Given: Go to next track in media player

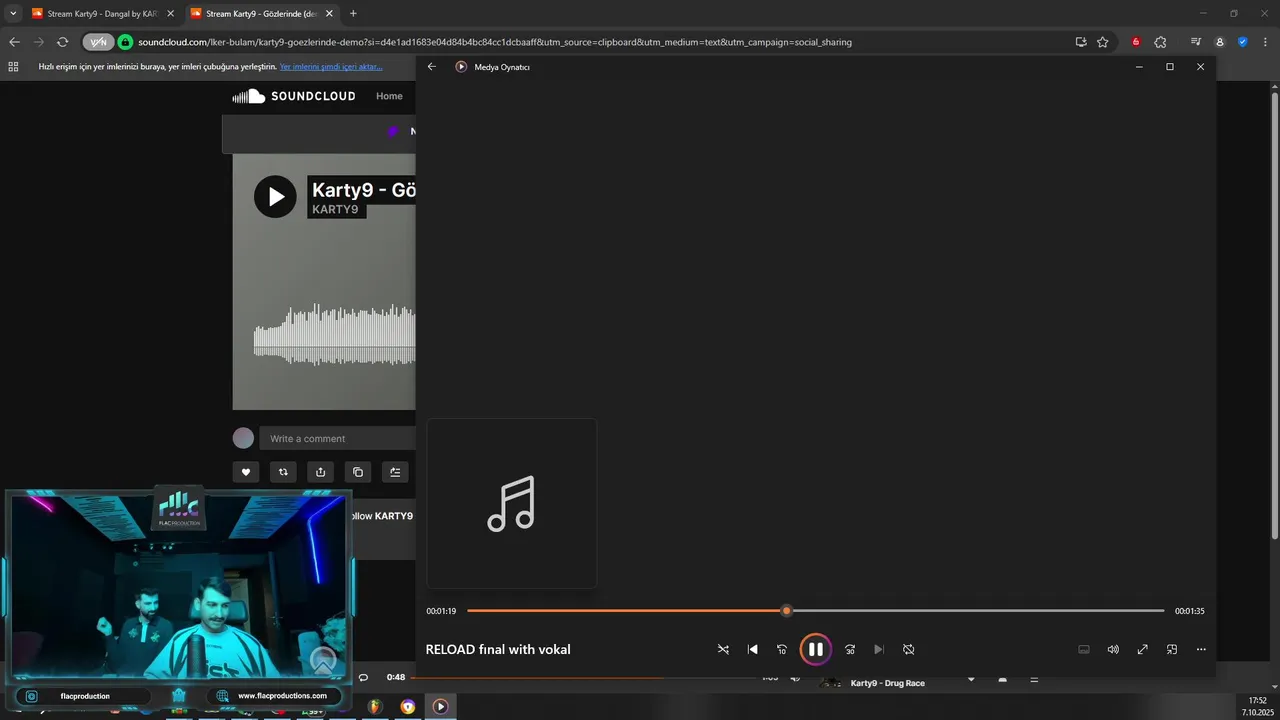Looking at the screenshot, I should point(879,649).
